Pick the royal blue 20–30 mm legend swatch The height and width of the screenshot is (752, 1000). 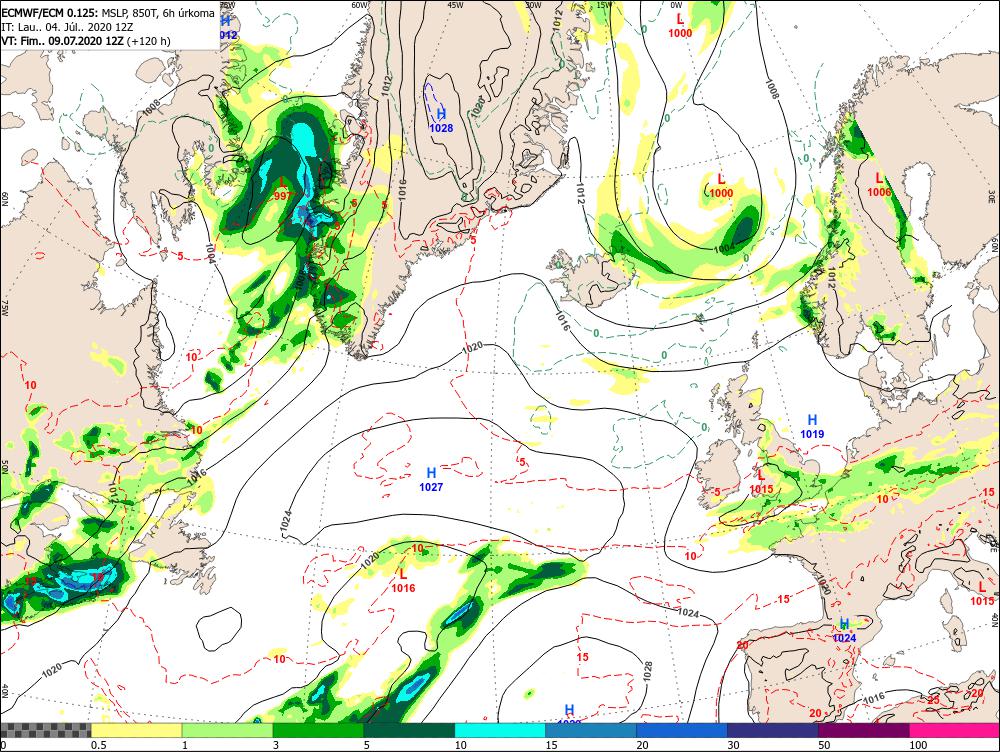click(x=682, y=730)
